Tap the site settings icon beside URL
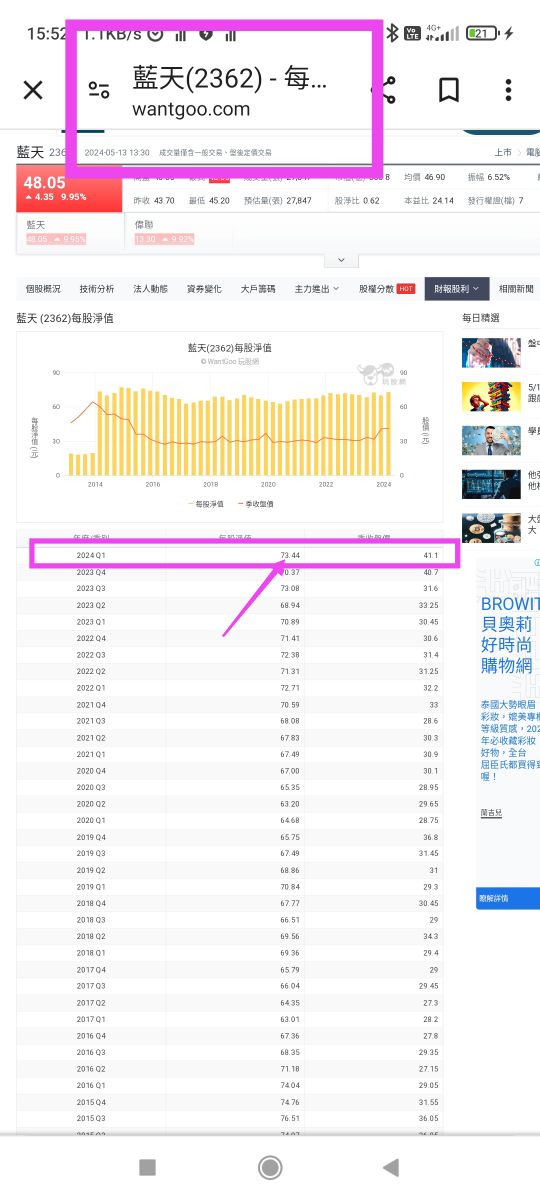The width and height of the screenshot is (540, 1200). pos(98,90)
